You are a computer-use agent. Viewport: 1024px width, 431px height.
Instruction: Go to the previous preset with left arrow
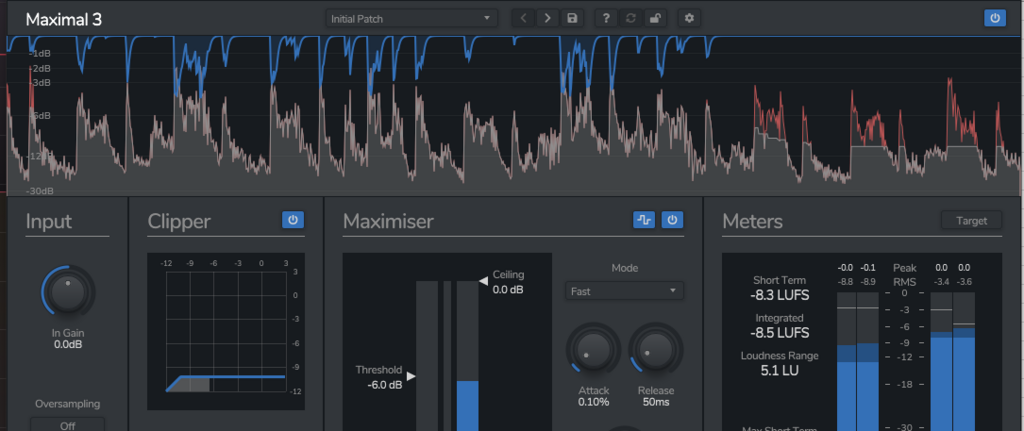click(523, 18)
